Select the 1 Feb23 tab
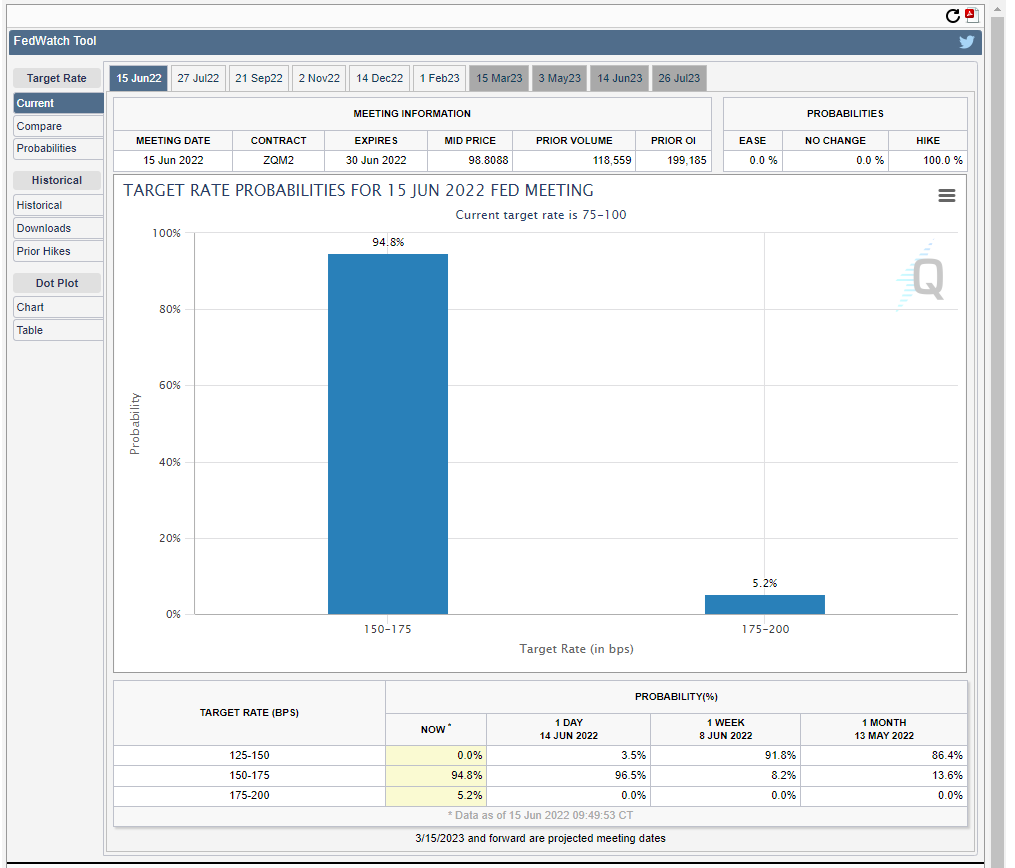 tap(440, 78)
